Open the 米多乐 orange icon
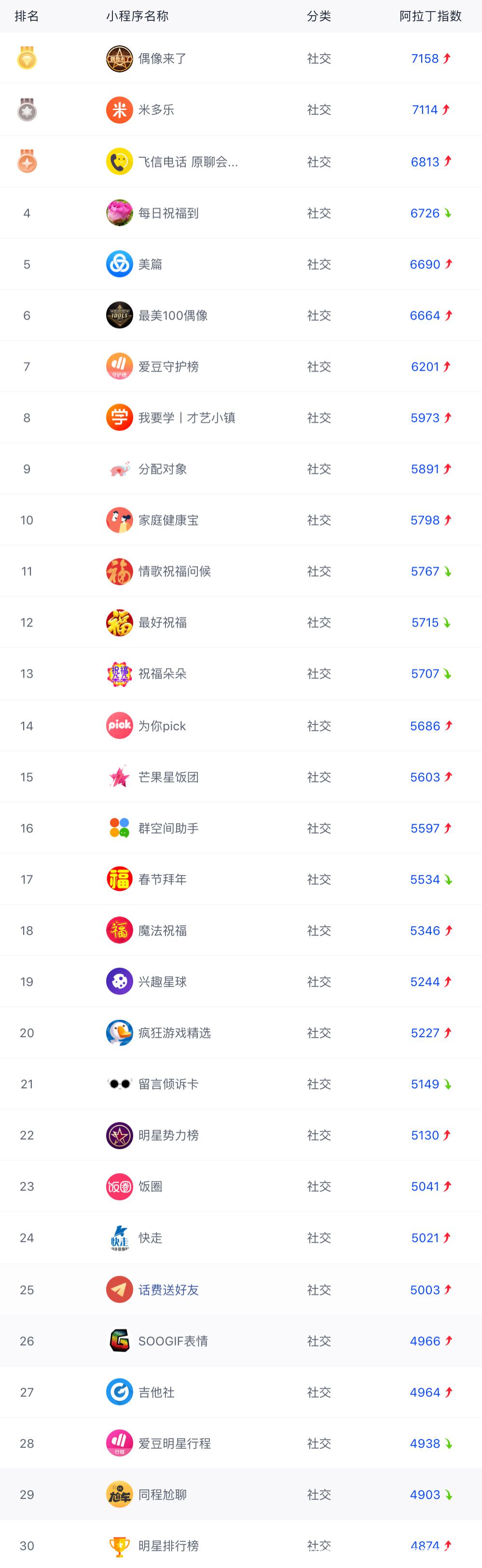 (x=119, y=110)
